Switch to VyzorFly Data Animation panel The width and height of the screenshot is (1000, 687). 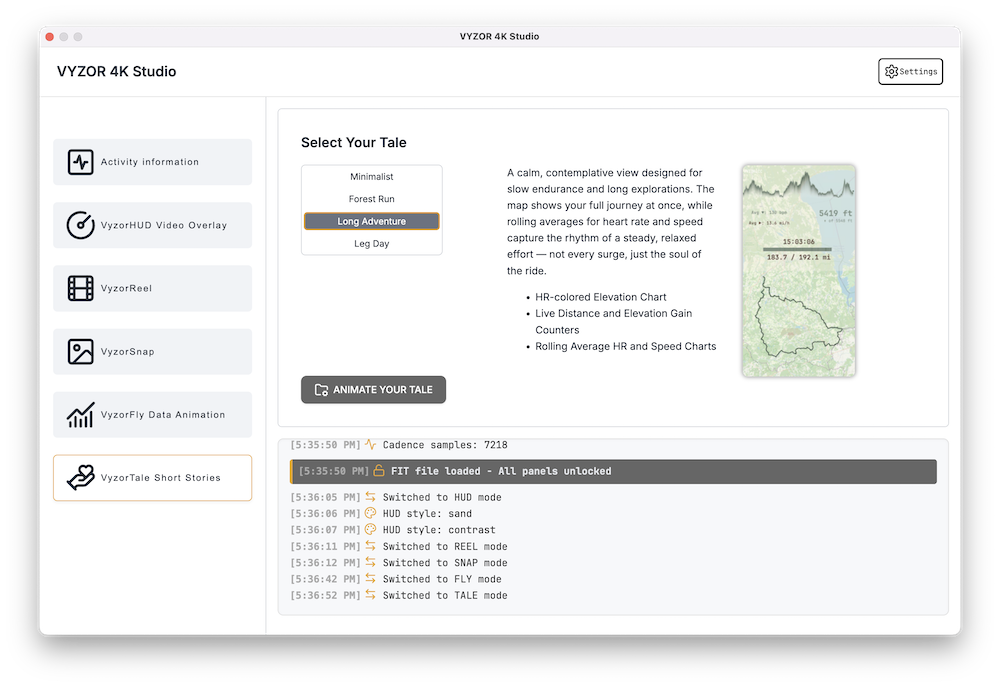pos(163,415)
